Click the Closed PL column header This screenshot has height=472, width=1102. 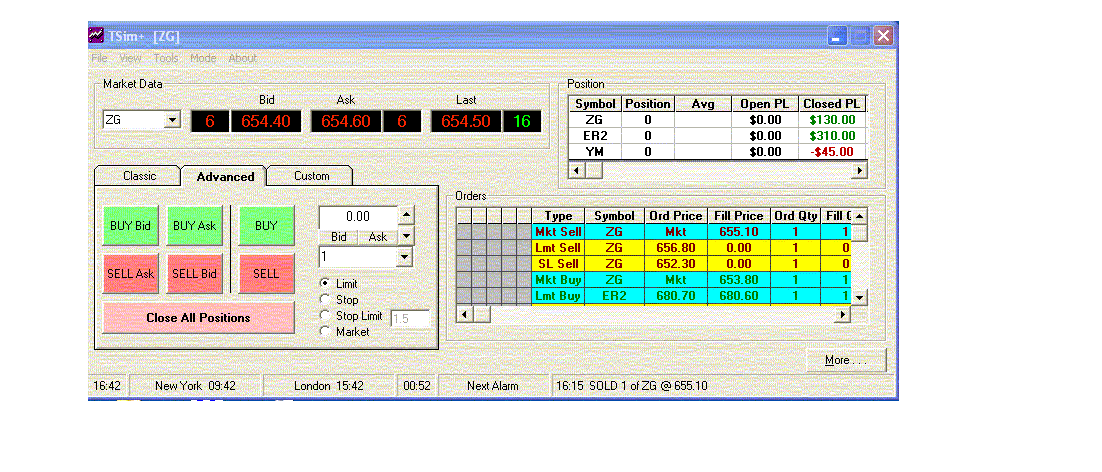832,104
